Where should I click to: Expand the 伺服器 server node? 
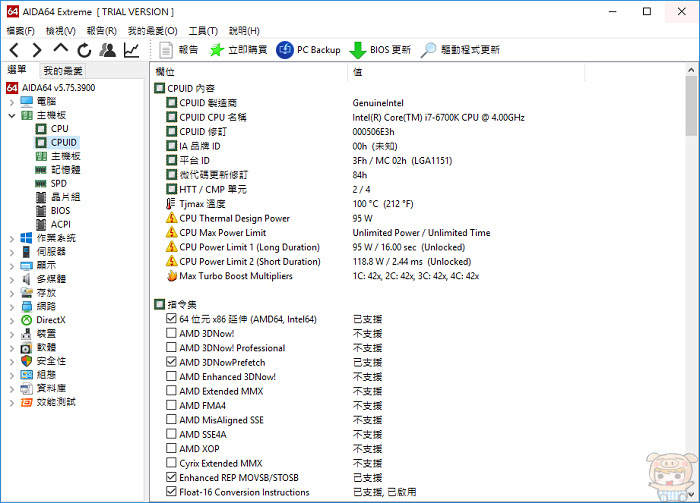(12, 252)
